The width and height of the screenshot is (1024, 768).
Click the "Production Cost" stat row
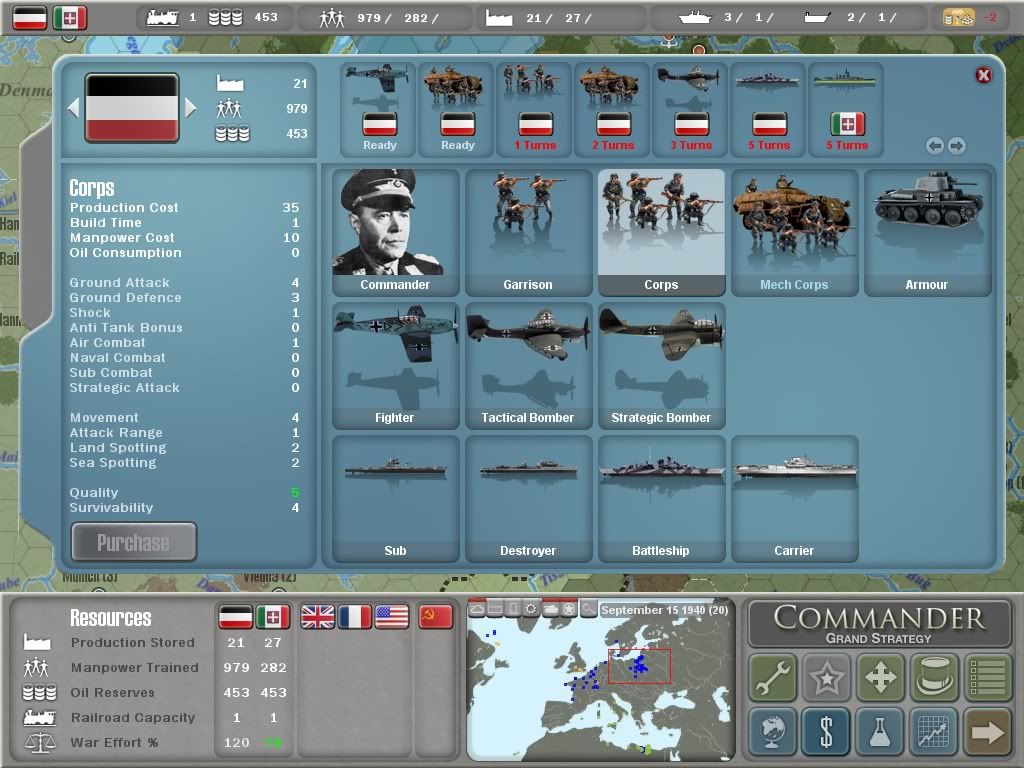point(184,208)
